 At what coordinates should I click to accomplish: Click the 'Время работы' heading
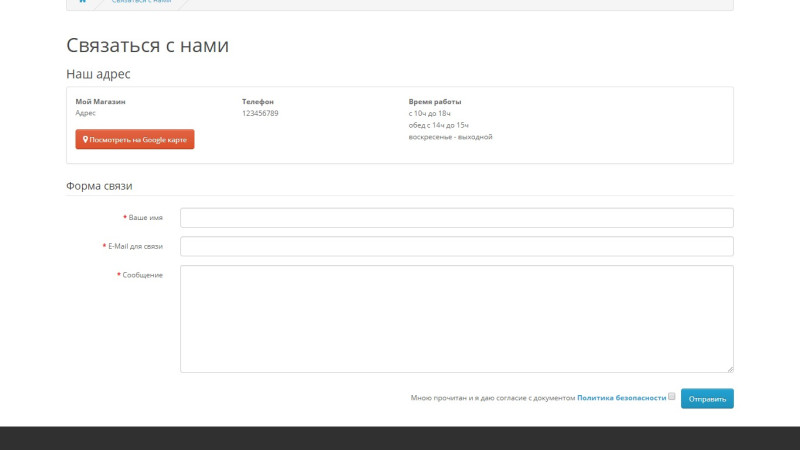click(x=435, y=102)
